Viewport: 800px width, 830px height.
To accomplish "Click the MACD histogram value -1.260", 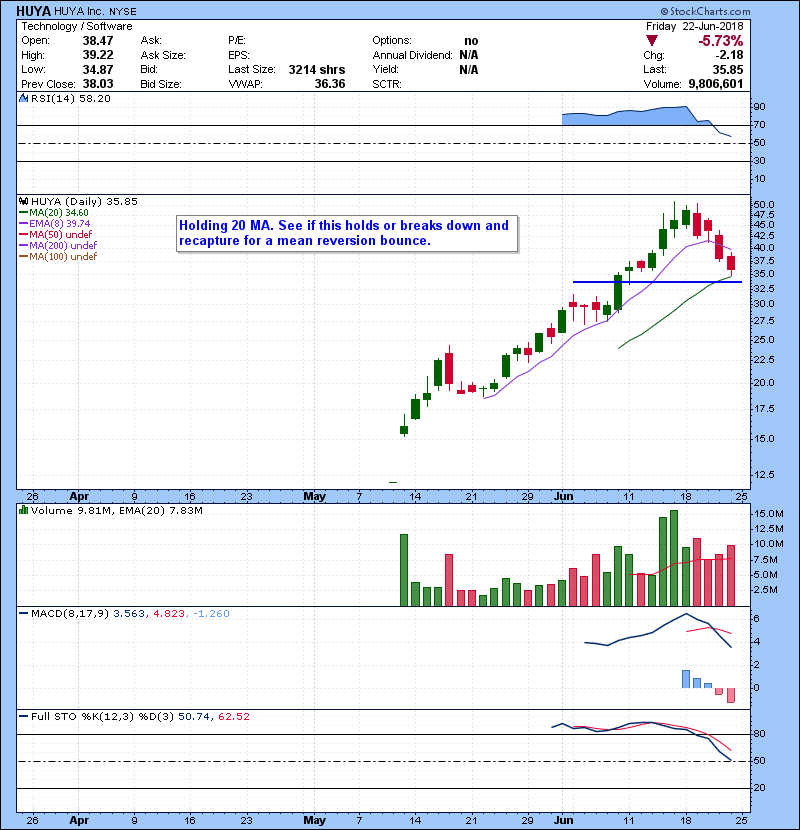I will (211, 614).
